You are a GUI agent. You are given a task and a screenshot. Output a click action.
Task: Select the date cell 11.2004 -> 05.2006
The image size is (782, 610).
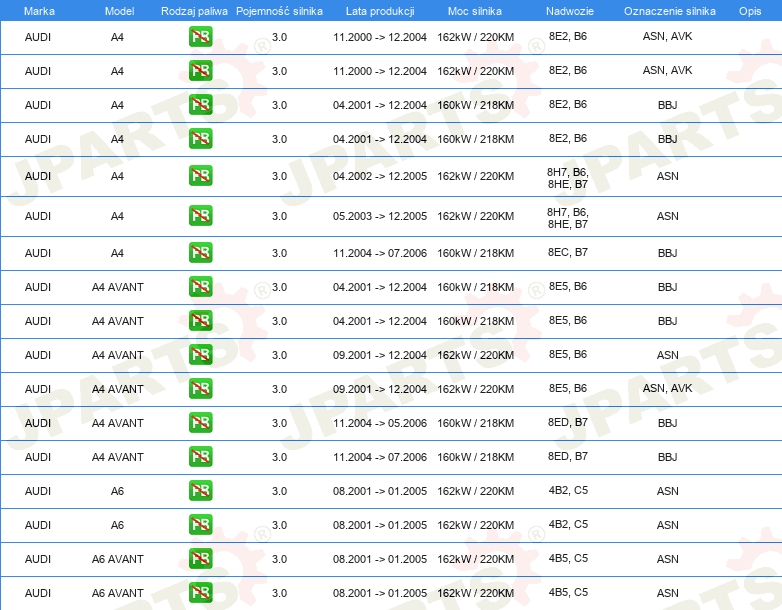point(380,423)
